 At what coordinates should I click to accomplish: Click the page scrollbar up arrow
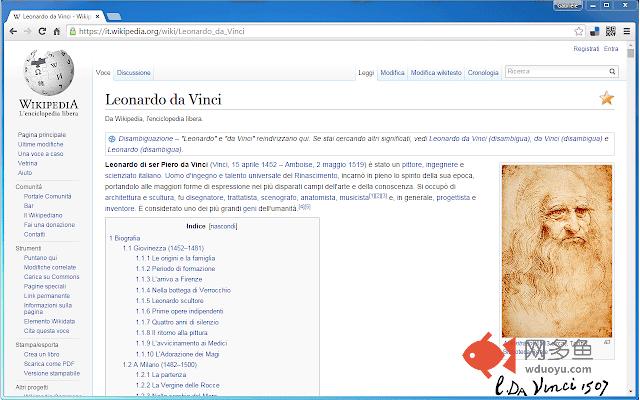[x=631, y=45]
